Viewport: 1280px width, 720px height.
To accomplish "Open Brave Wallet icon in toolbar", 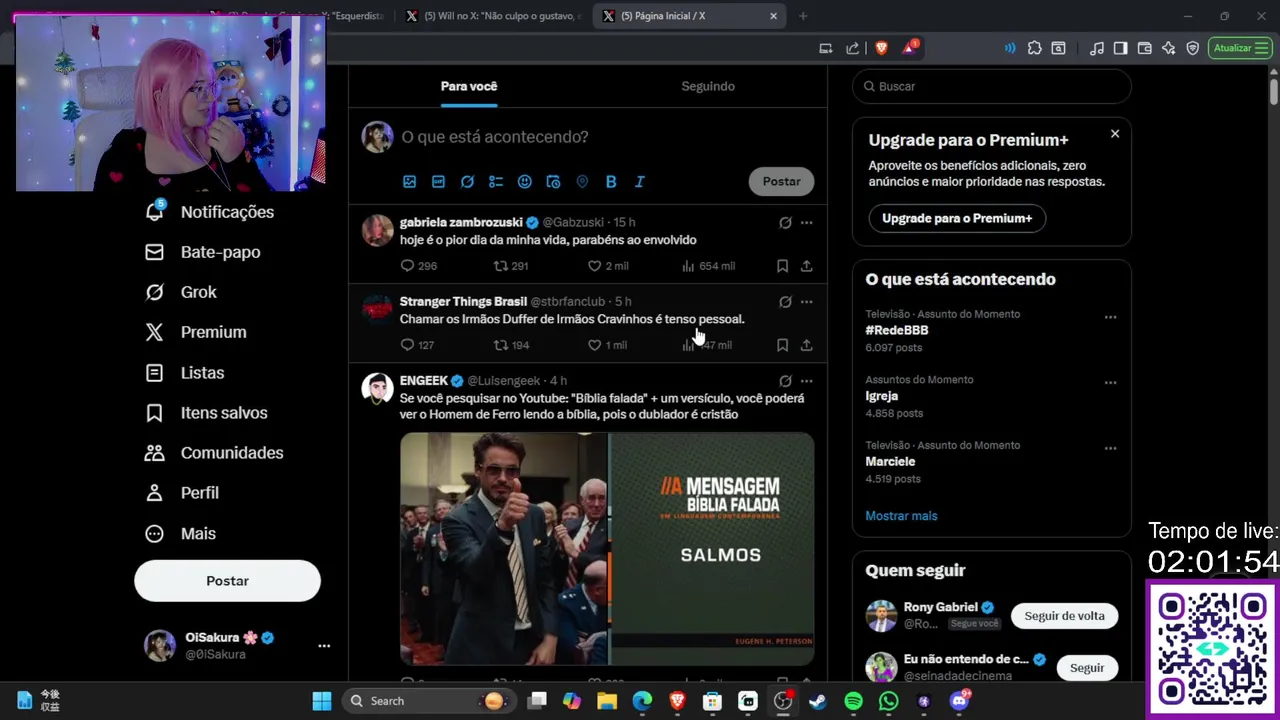I will 1144,48.
